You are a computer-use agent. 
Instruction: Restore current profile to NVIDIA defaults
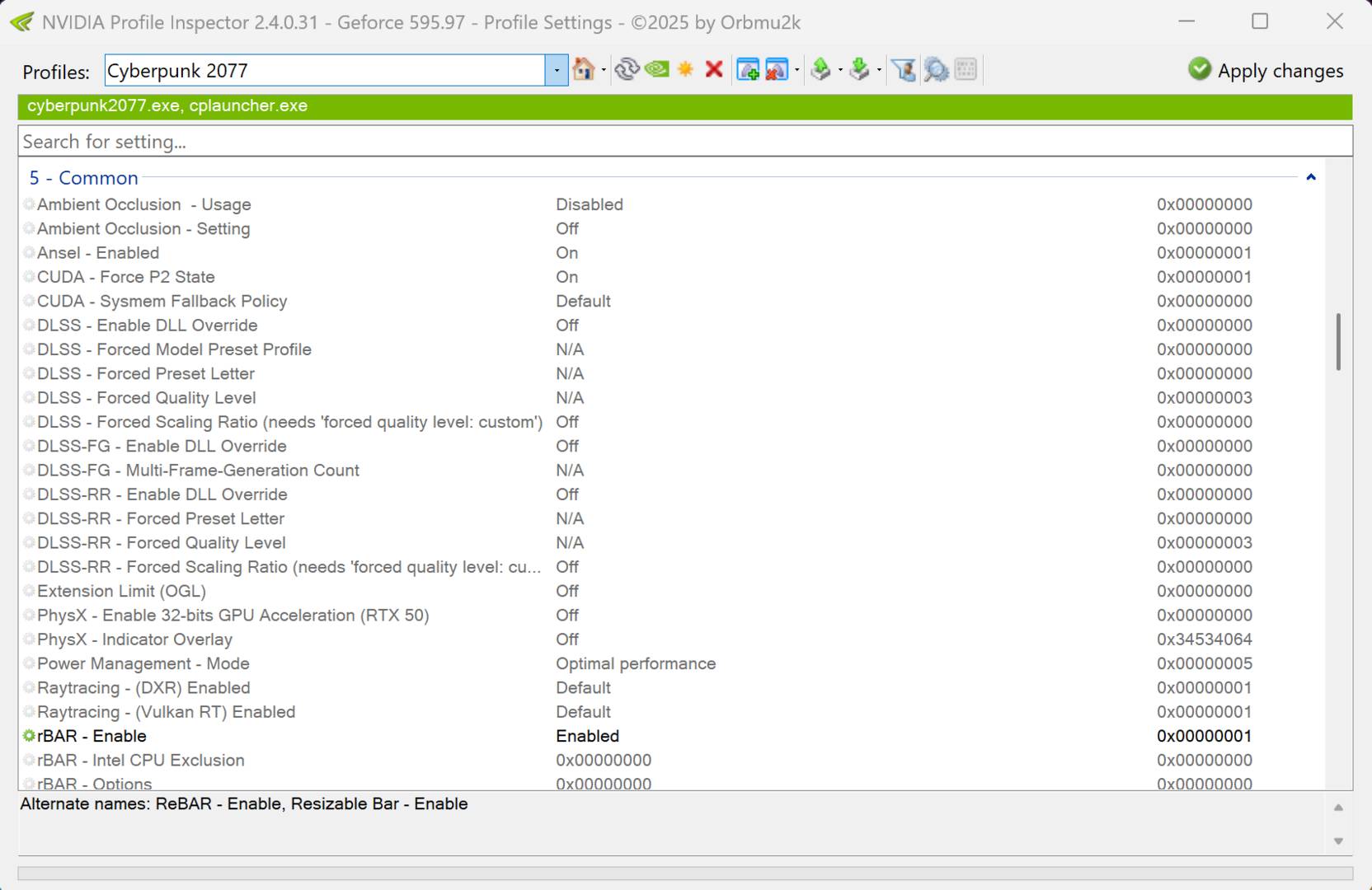585,70
